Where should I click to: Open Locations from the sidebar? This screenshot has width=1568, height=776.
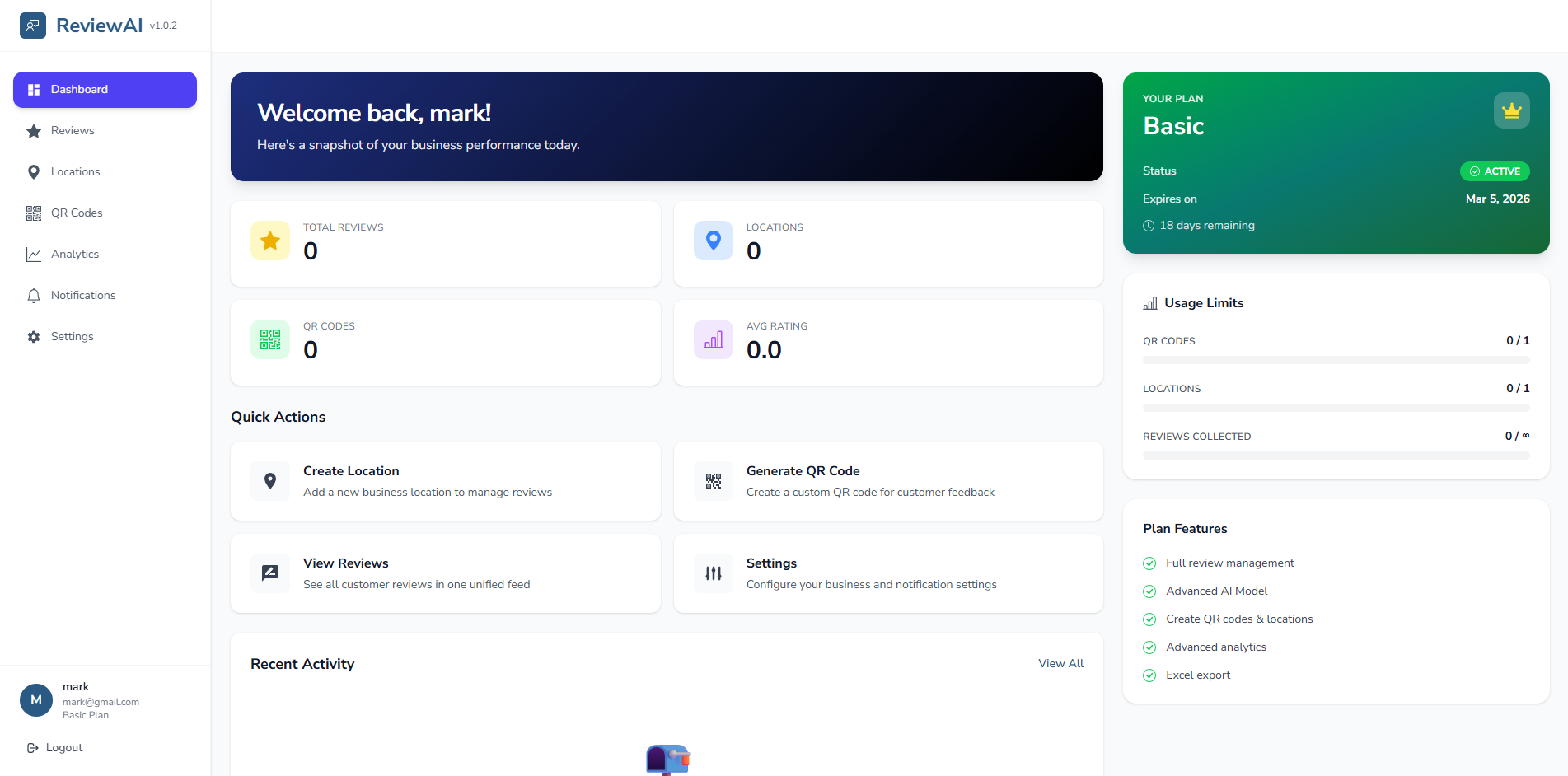coord(75,172)
